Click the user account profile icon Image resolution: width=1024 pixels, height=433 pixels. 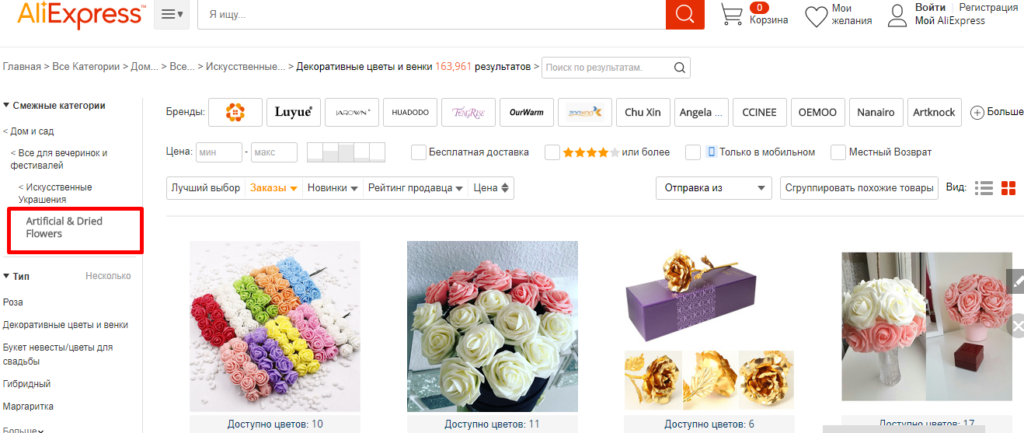[896, 15]
